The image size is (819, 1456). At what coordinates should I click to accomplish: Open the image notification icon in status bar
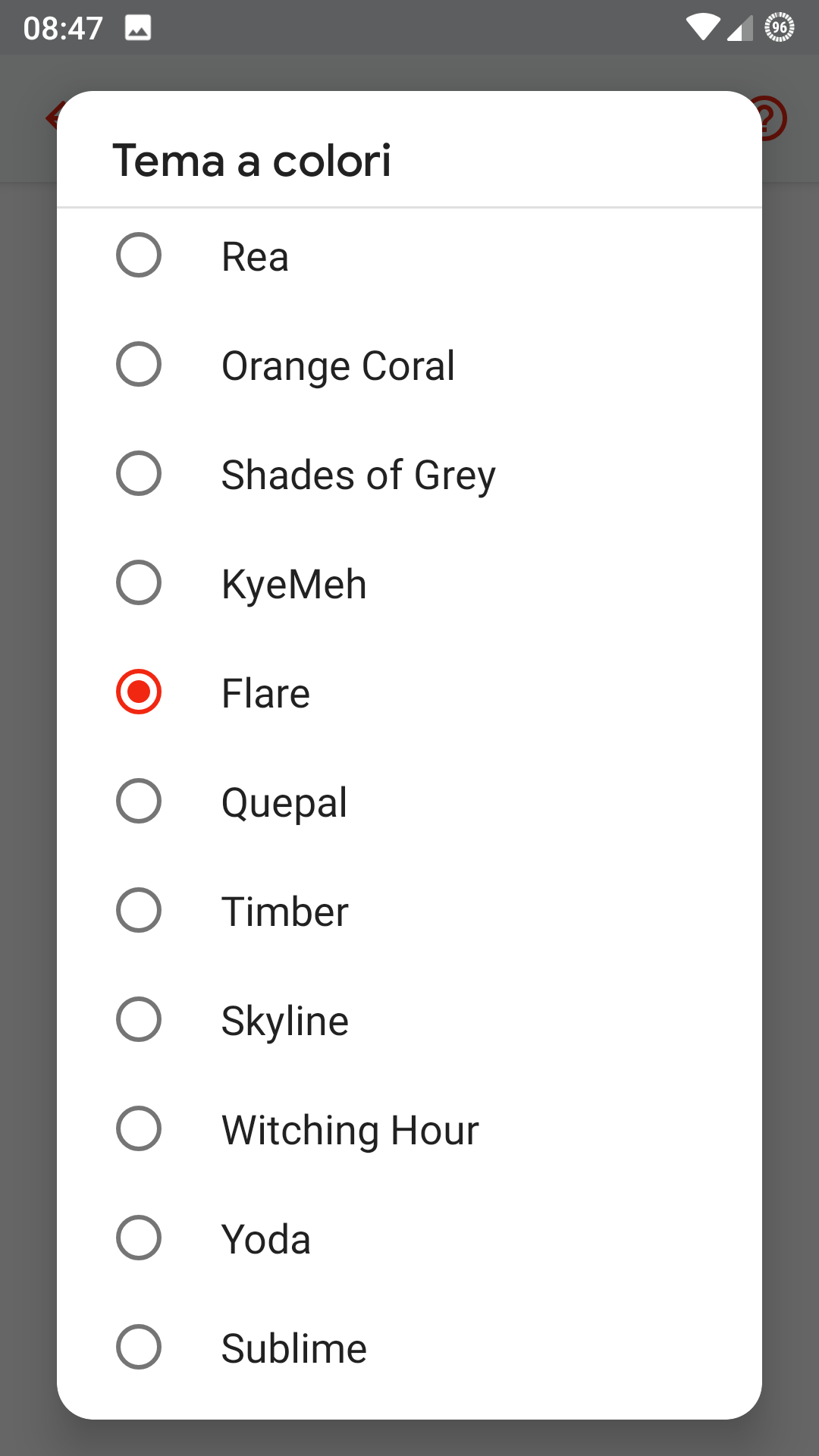click(x=138, y=28)
